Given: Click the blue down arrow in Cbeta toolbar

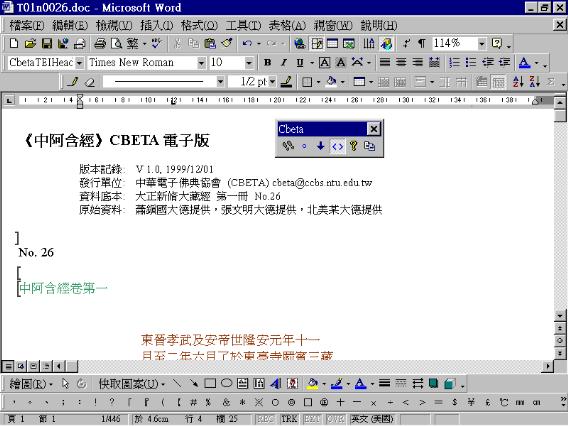Looking at the screenshot, I should coord(321,146).
